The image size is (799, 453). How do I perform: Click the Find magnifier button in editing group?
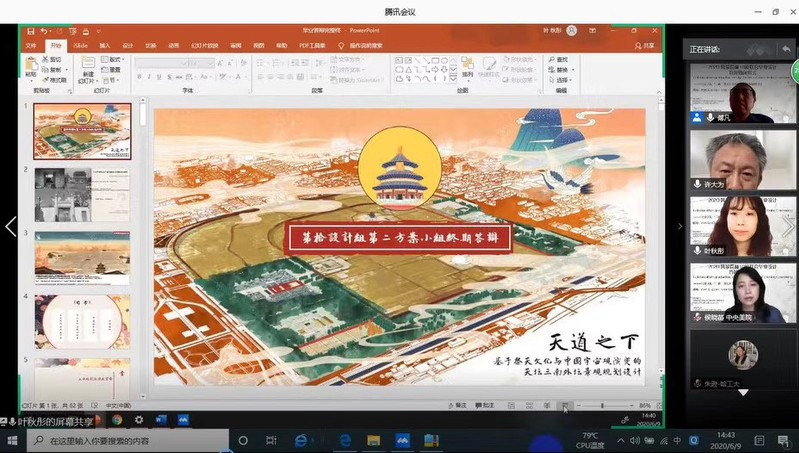pyautogui.click(x=558, y=60)
